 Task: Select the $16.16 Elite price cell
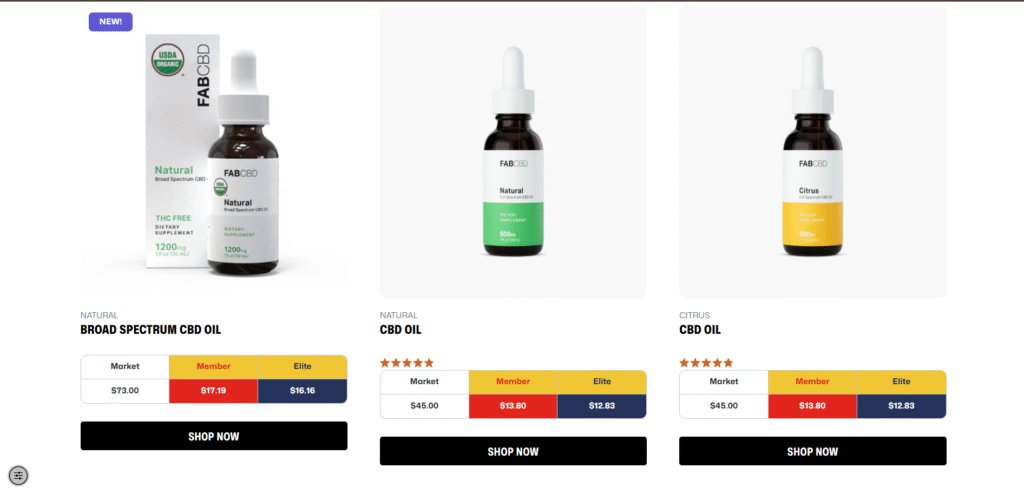(302, 391)
